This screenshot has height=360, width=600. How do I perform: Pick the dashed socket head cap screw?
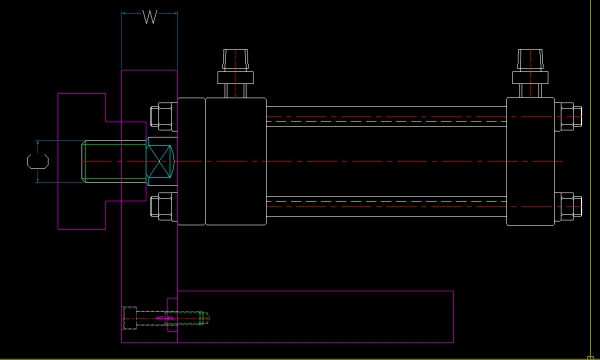tap(166, 318)
